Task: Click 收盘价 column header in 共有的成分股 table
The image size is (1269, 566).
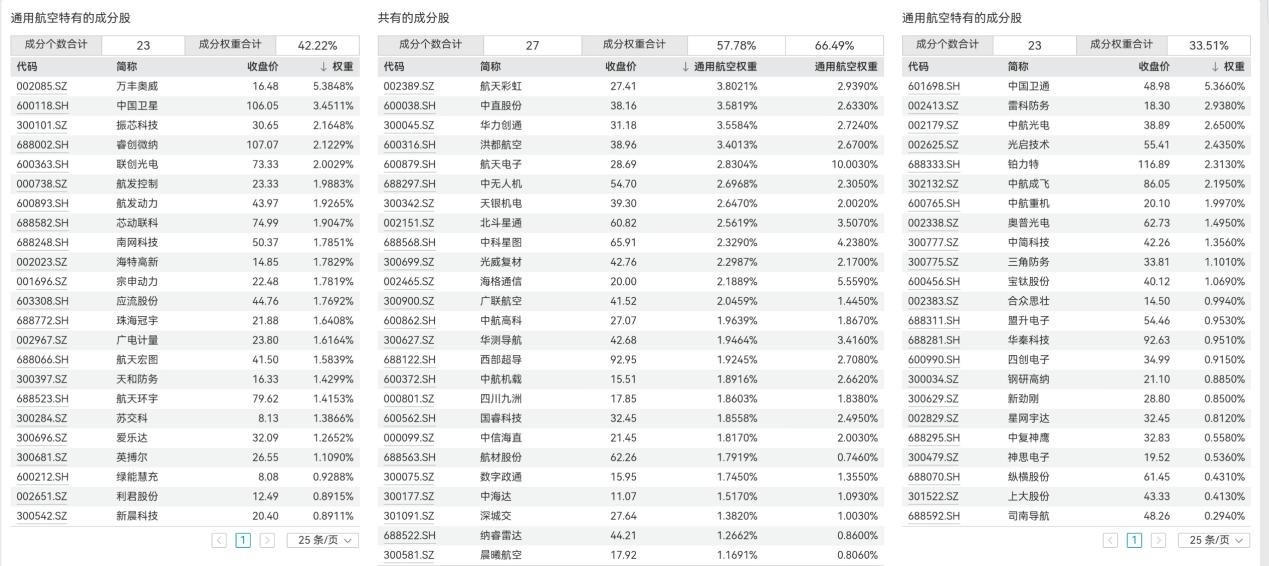Action: [620, 67]
